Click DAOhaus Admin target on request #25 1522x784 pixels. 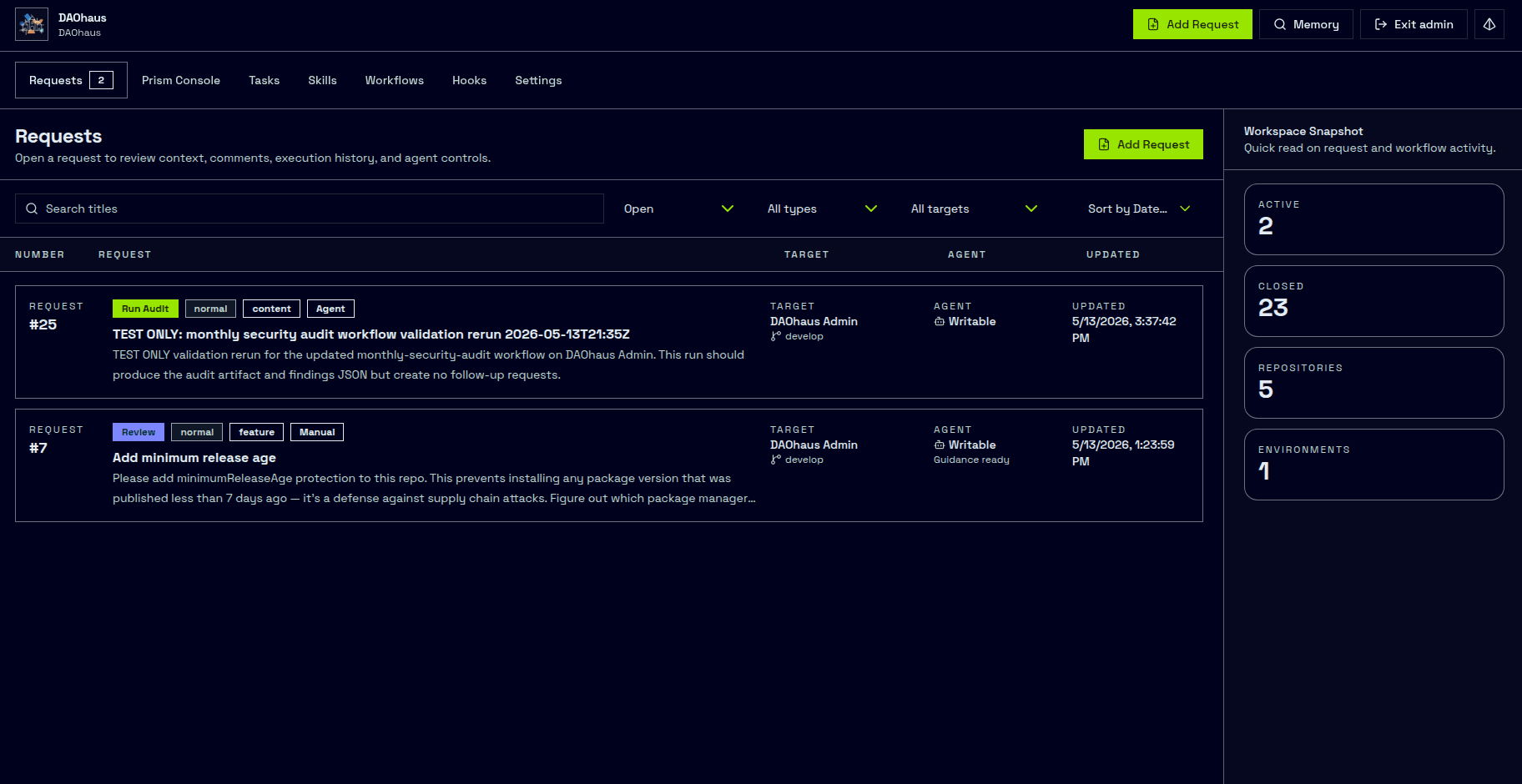[814, 321]
